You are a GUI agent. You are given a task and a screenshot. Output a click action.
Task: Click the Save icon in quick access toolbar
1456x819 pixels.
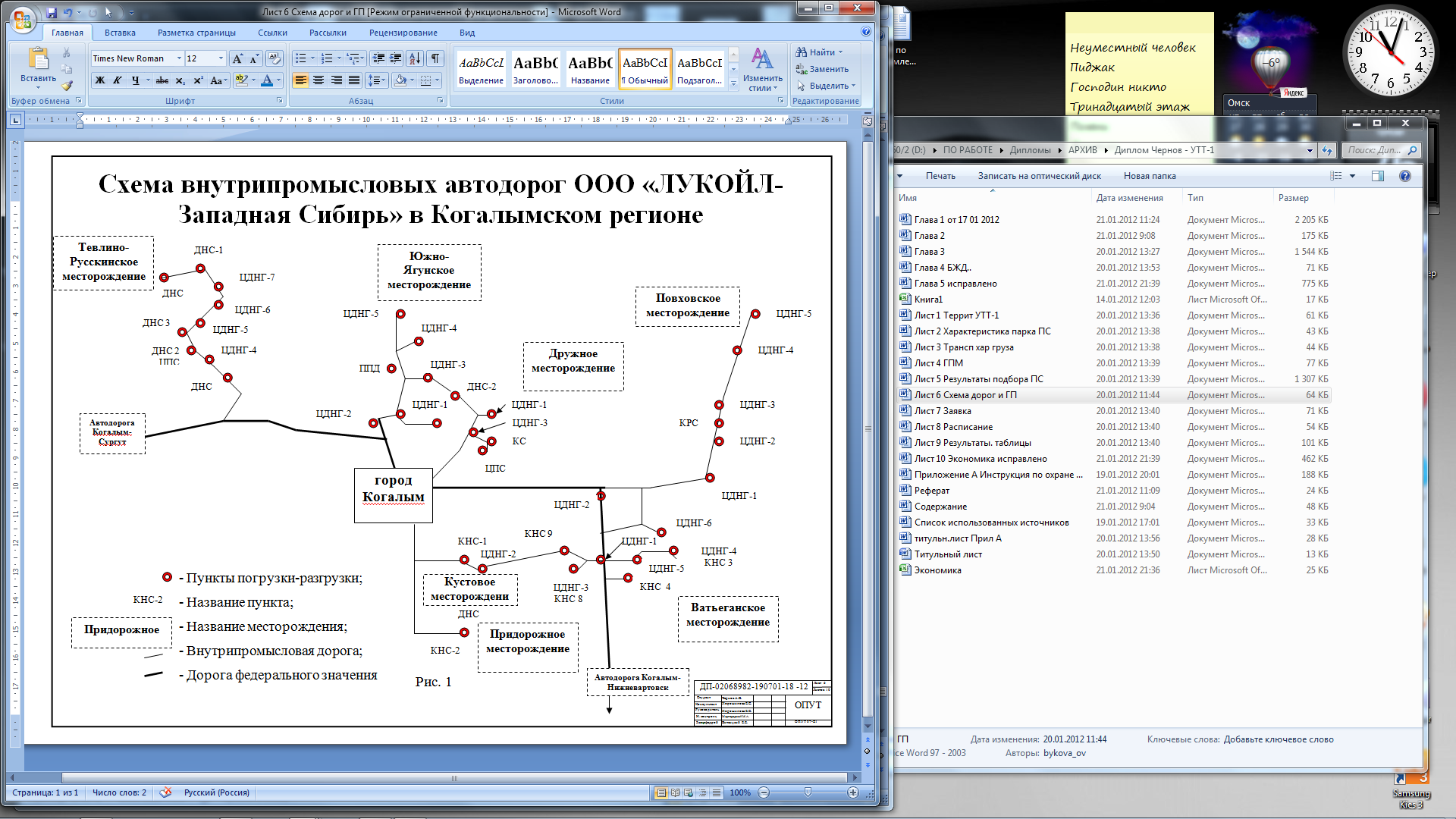point(52,13)
